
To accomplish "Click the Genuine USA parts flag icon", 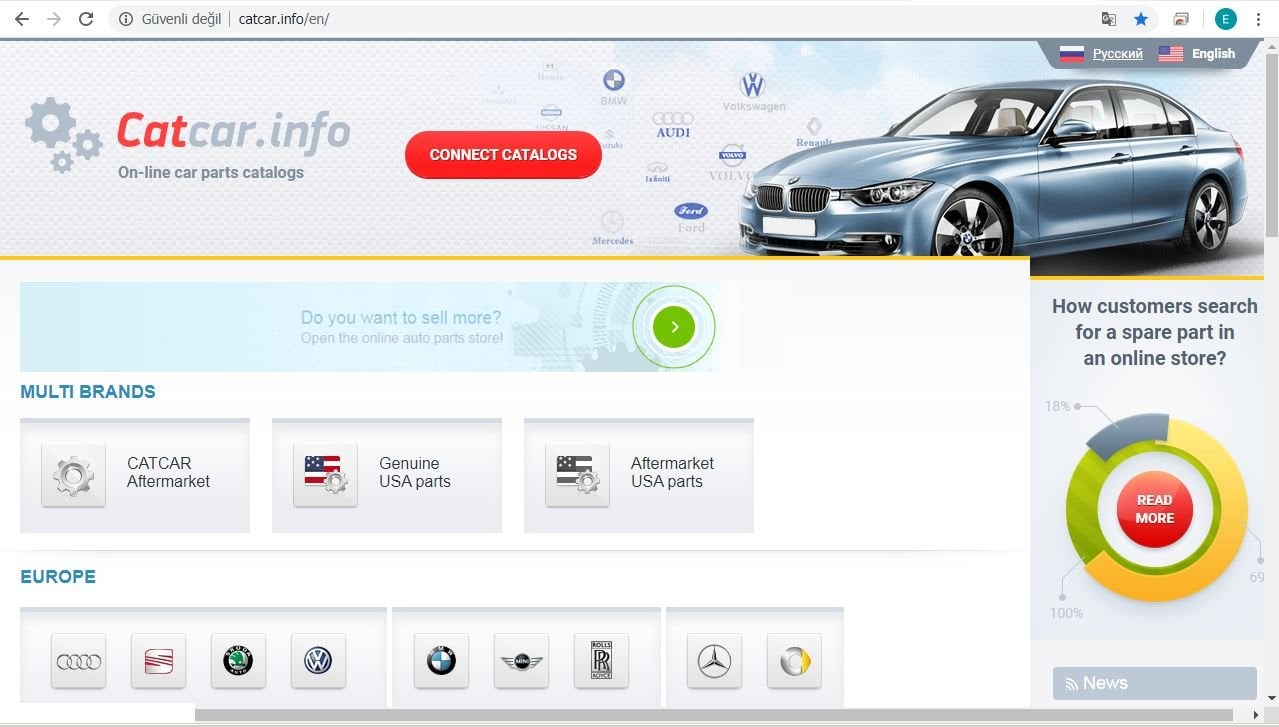I will [325, 475].
